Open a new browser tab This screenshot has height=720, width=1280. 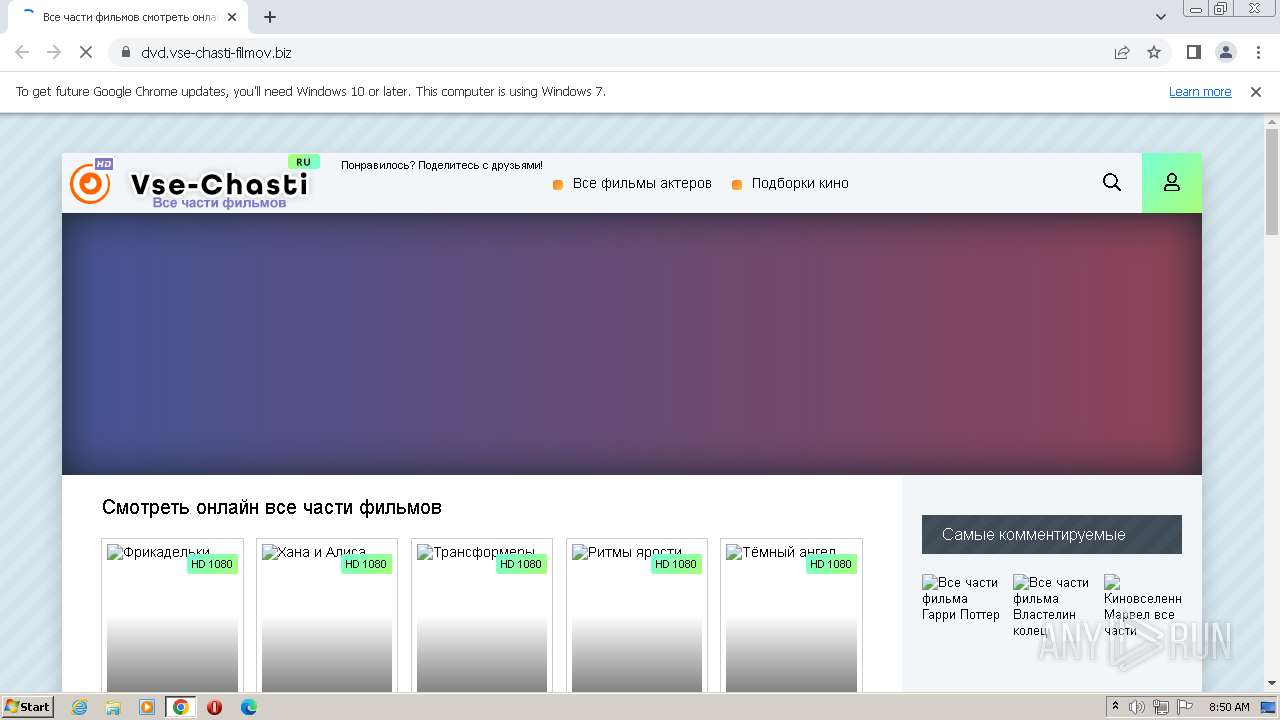coord(270,17)
